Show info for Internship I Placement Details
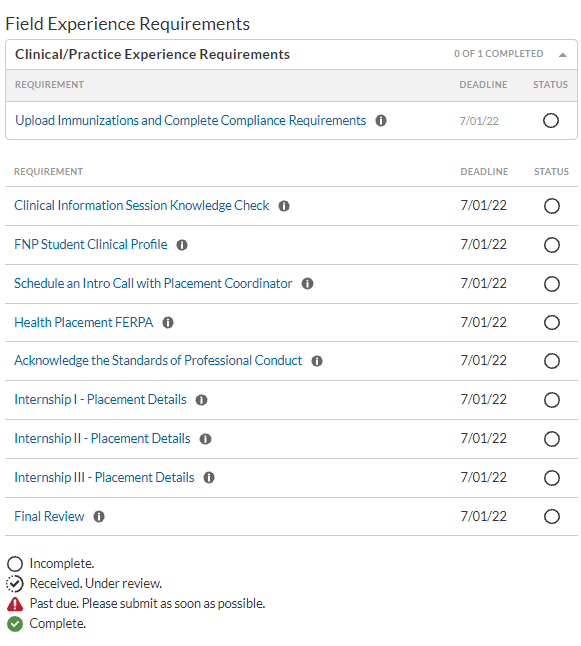Viewport: 581px width, 646px height. [201, 400]
